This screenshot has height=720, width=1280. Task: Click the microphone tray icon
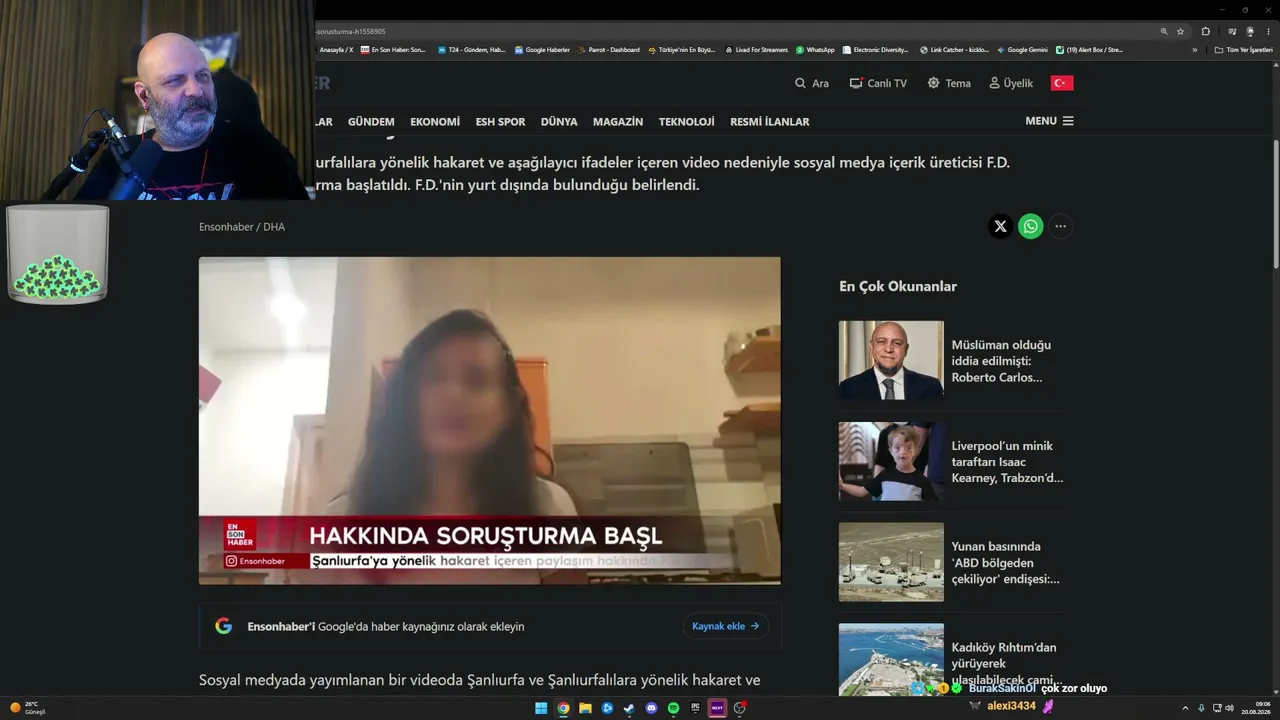point(1201,708)
